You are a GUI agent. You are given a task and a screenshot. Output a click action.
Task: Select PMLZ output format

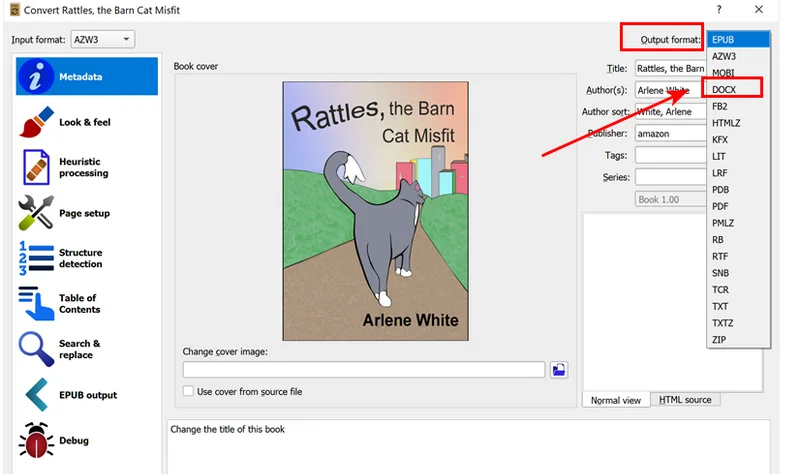click(738, 223)
